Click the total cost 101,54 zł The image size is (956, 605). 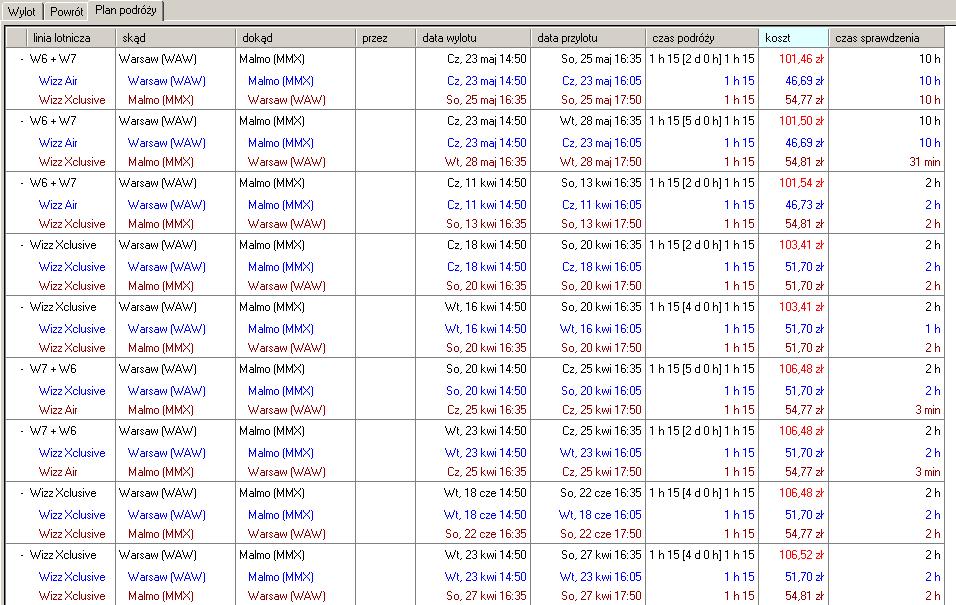pyautogui.click(x=801, y=183)
